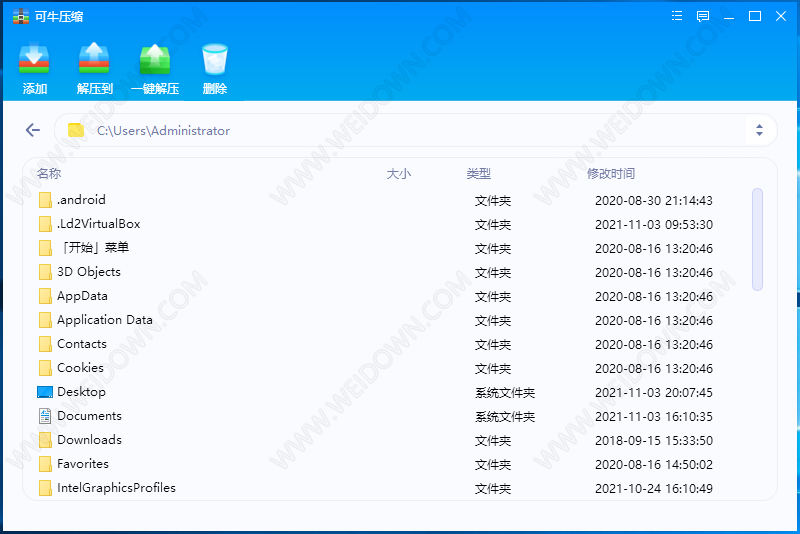
Task: Select the Documents entry
Action: [x=89, y=416]
